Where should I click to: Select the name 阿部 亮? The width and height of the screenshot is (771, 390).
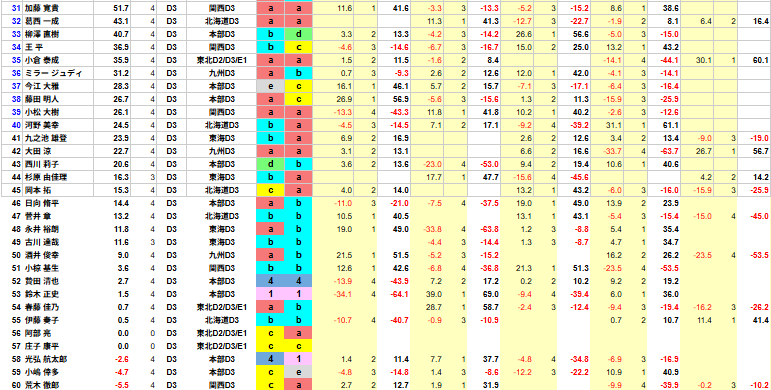click(x=38, y=333)
